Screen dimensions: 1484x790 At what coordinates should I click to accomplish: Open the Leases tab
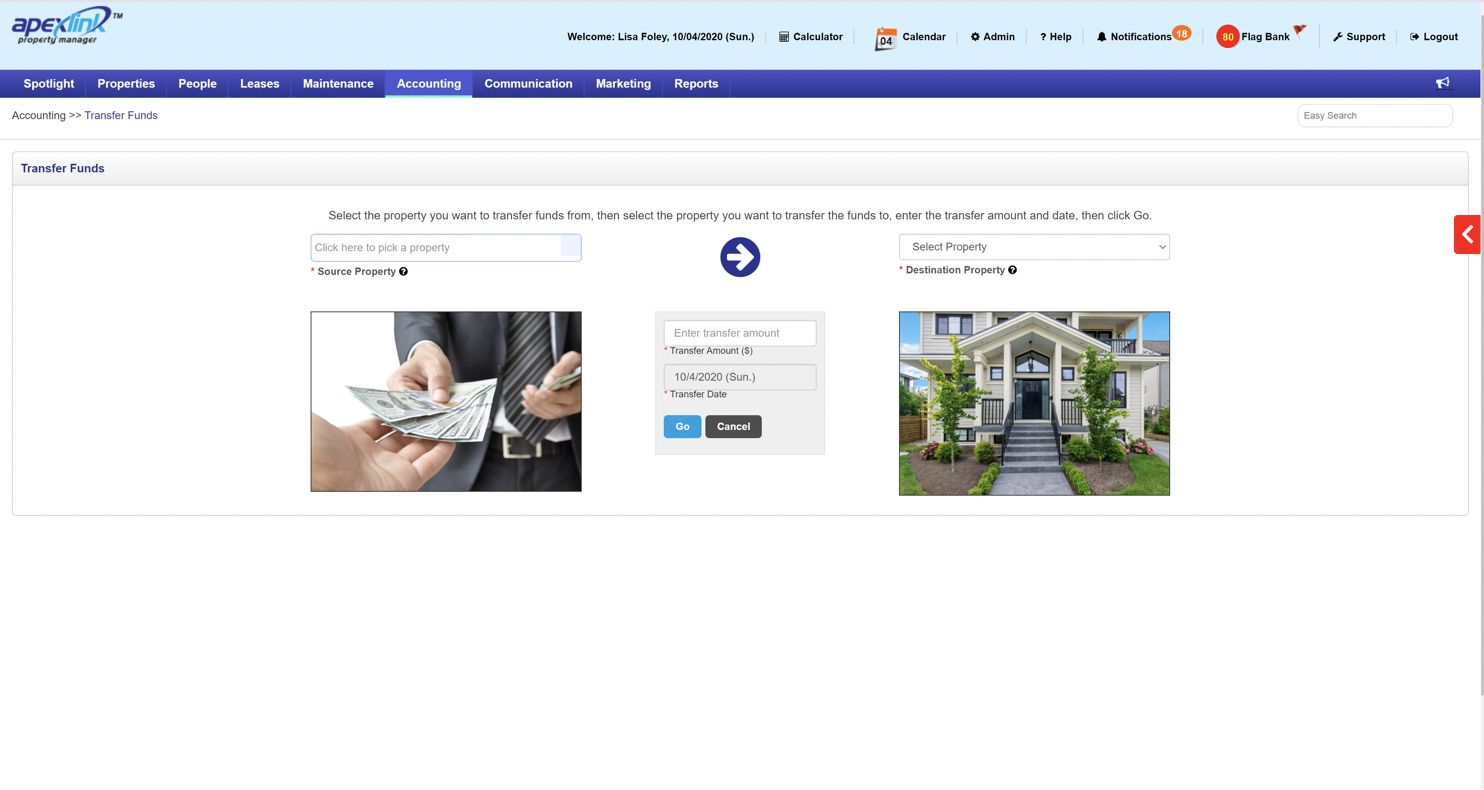(x=260, y=84)
